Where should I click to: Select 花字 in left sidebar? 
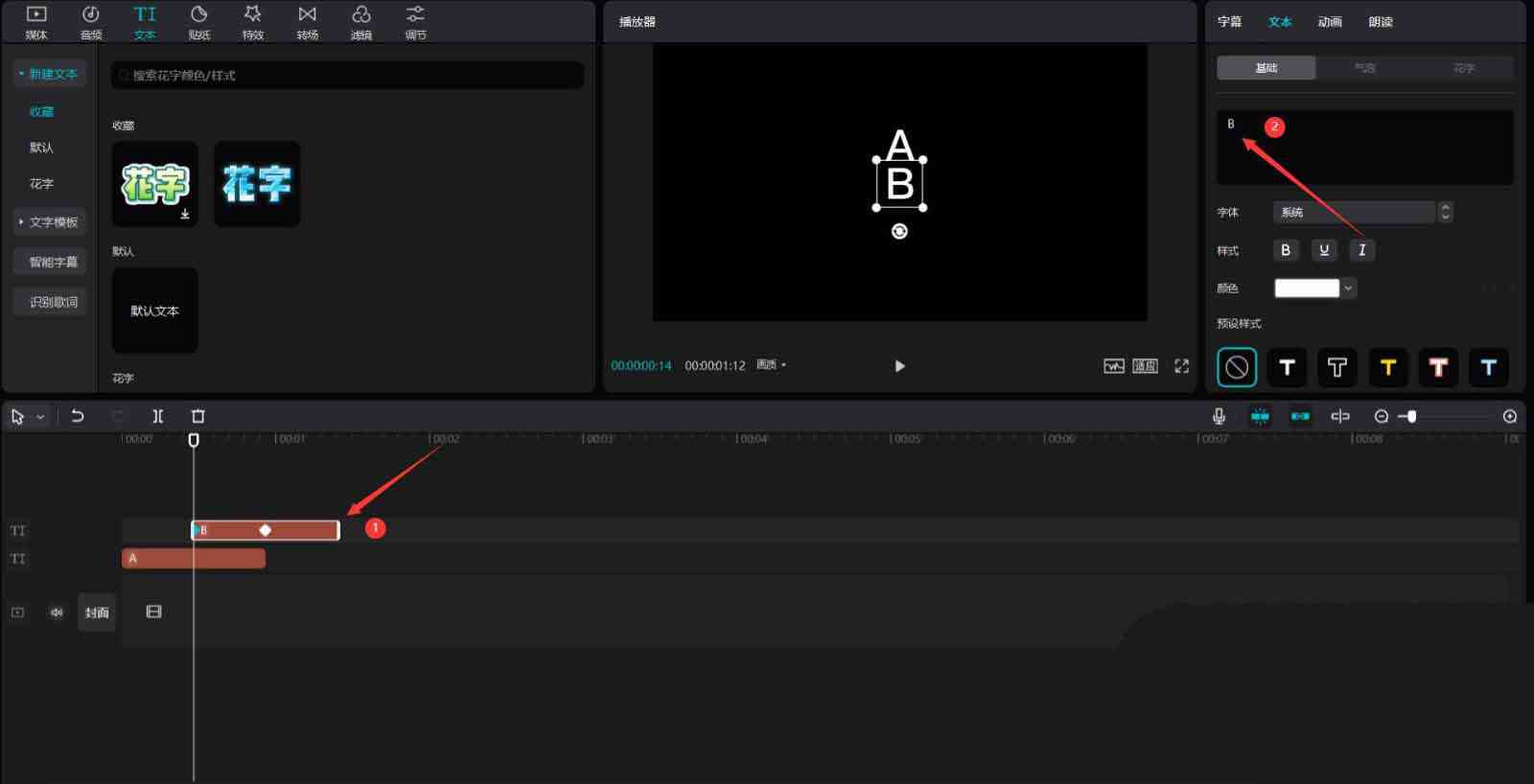41,184
